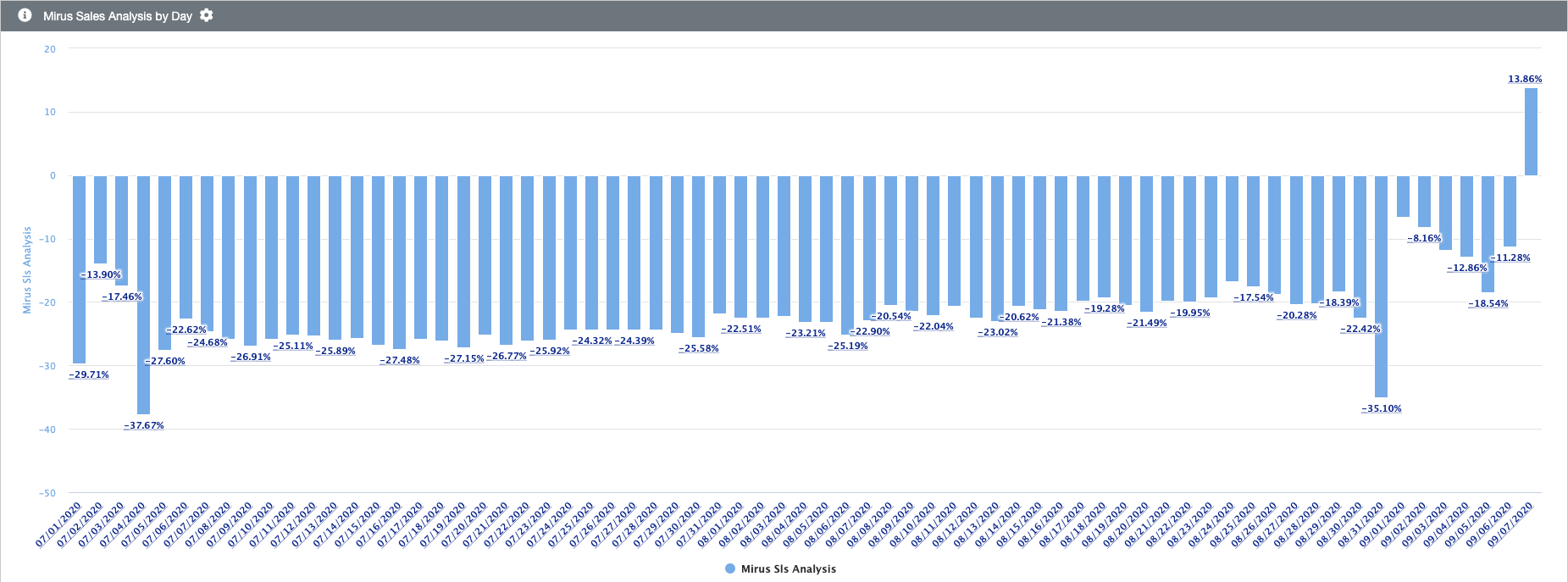Click the -25.58% data label
The width and height of the screenshot is (1568, 582).
point(699,348)
